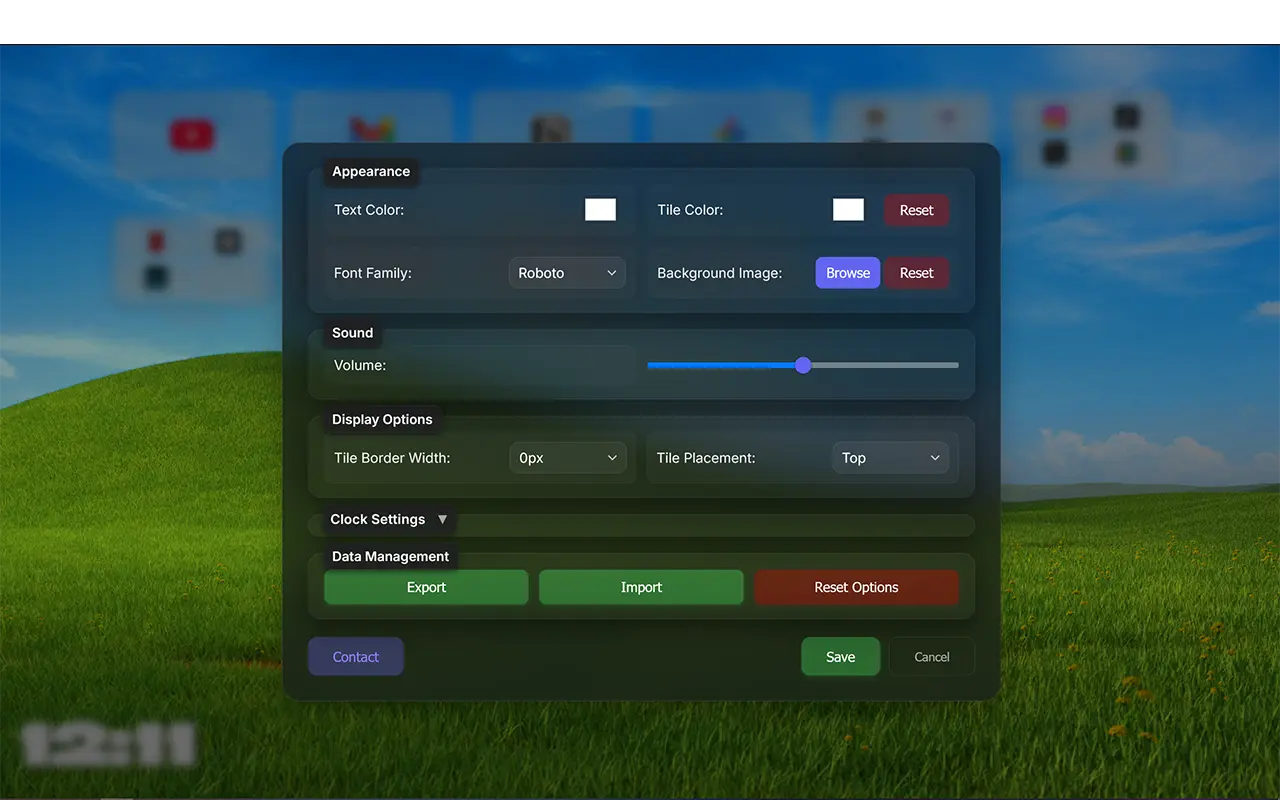
Task: Click the Volume label
Action: point(360,365)
